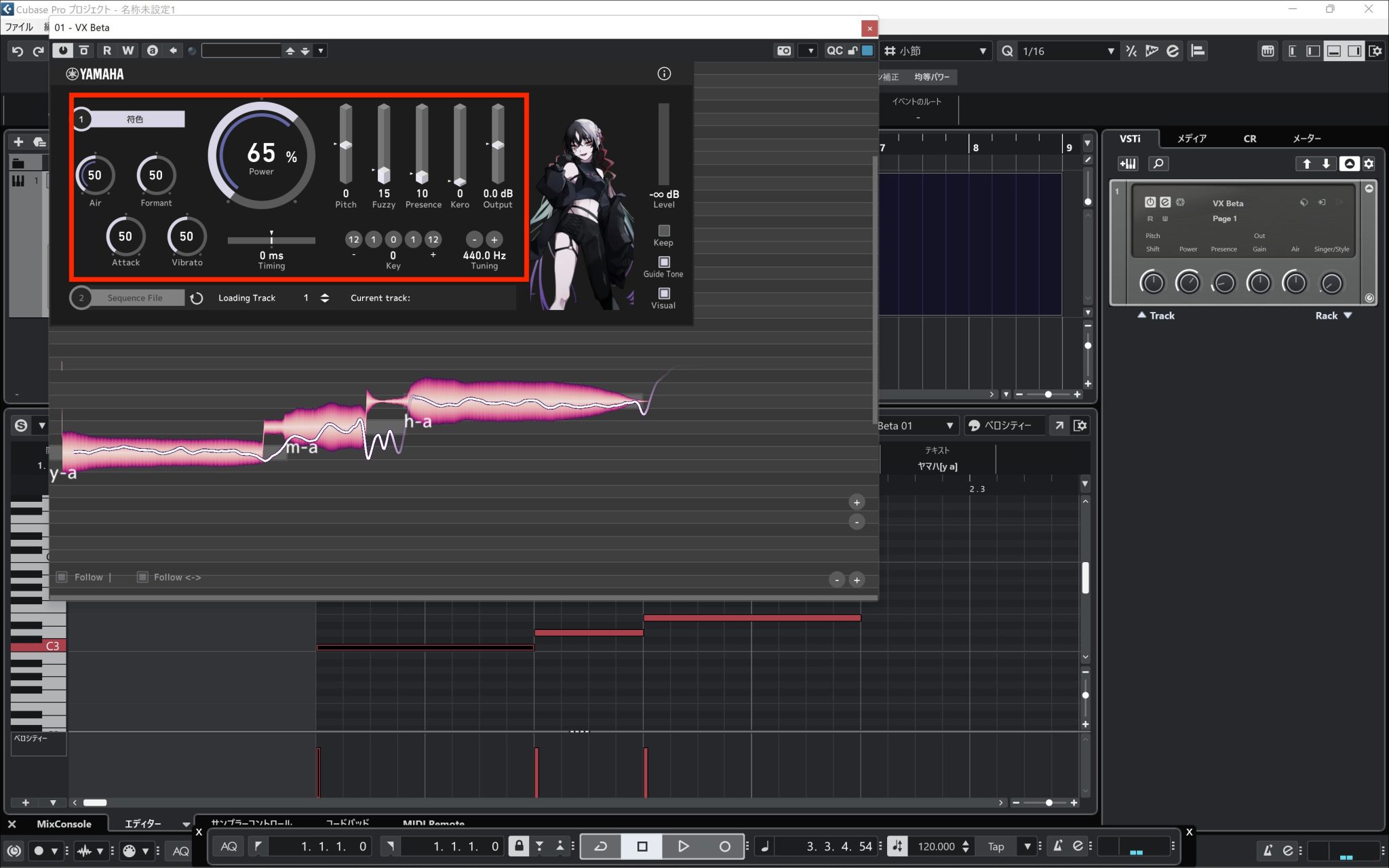The width and height of the screenshot is (1389, 868).
Task: Freeze the VX Beta instrument with snowflake icon
Action: [1179, 202]
